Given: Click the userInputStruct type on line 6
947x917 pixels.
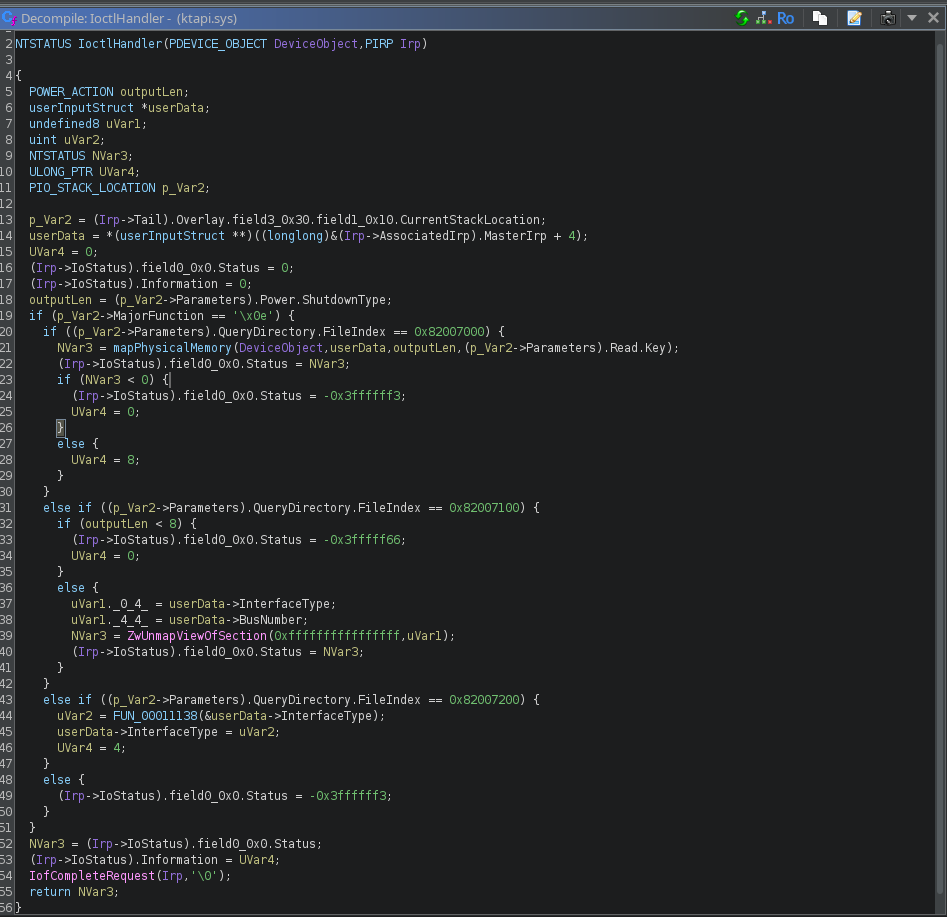Looking at the screenshot, I should 82,108.
